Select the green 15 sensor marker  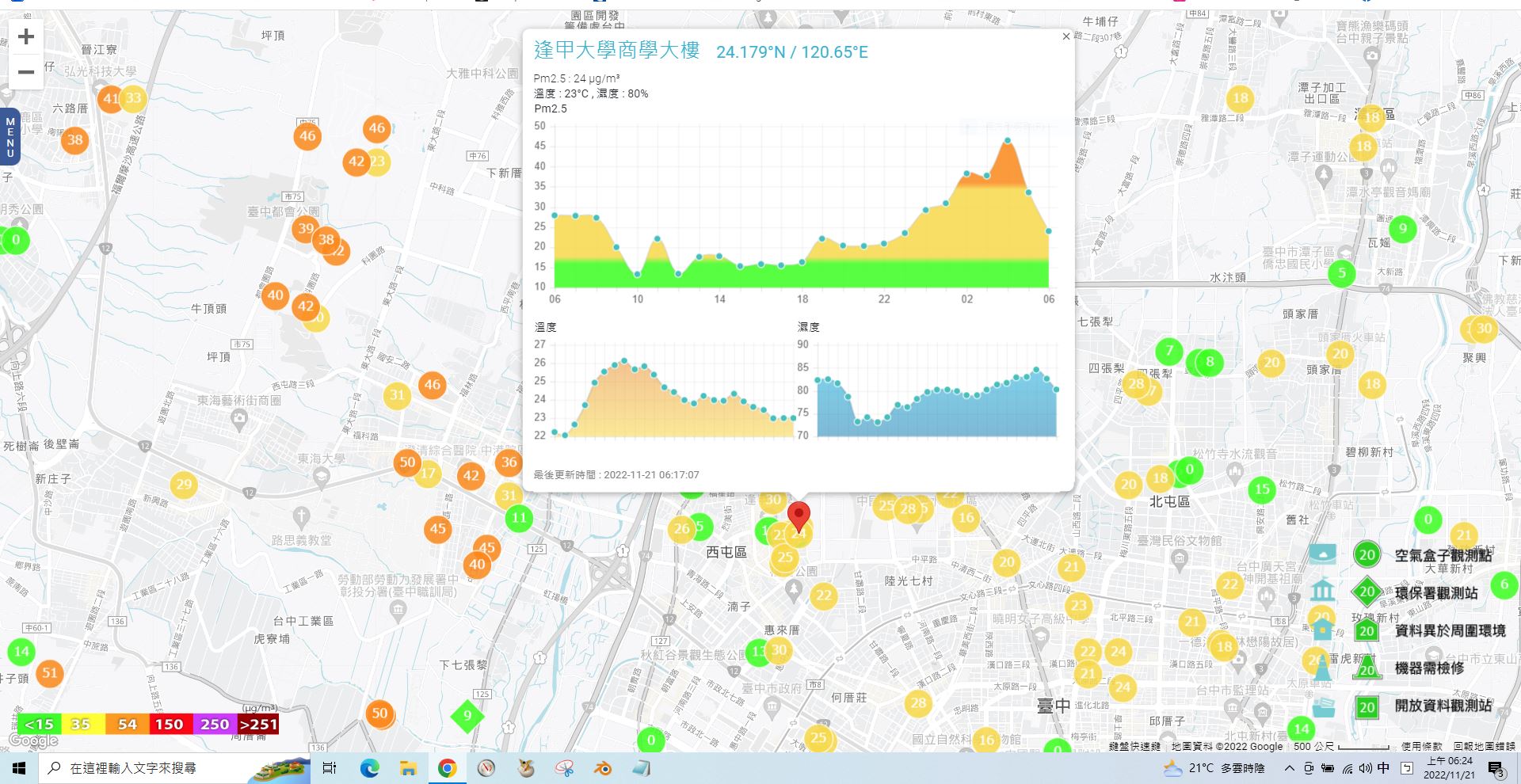[x=1263, y=489]
